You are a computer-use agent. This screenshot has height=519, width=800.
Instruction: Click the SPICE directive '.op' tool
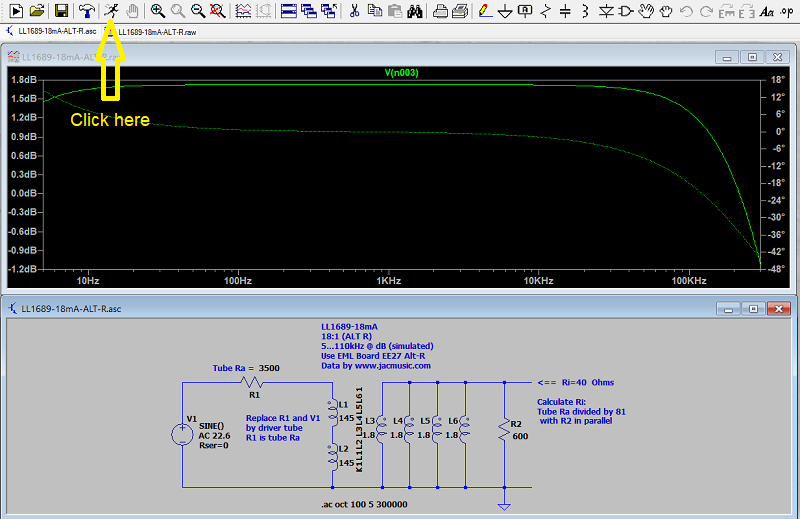point(788,11)
